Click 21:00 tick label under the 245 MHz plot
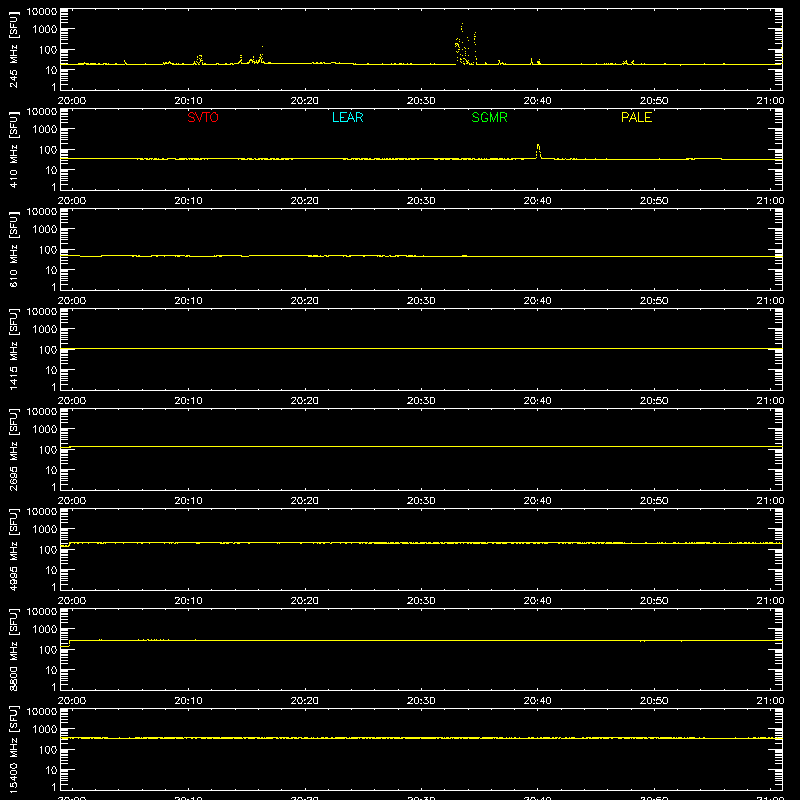 tap(770, 101)
